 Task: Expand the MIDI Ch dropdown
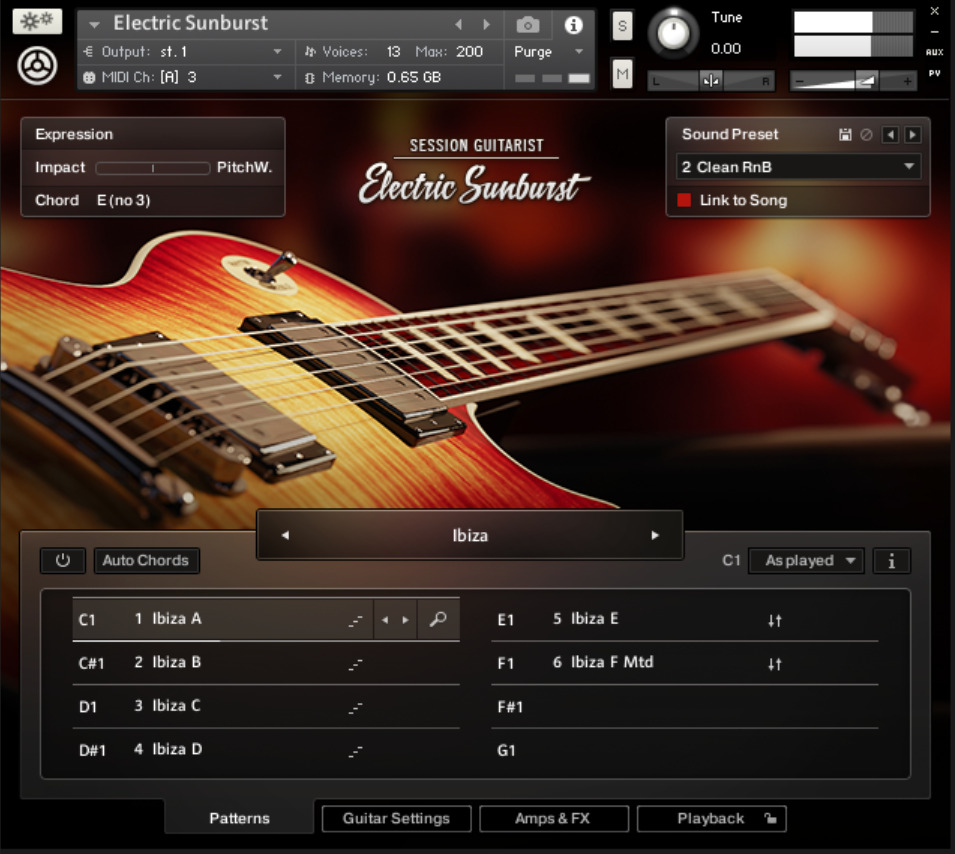(277, 77)
